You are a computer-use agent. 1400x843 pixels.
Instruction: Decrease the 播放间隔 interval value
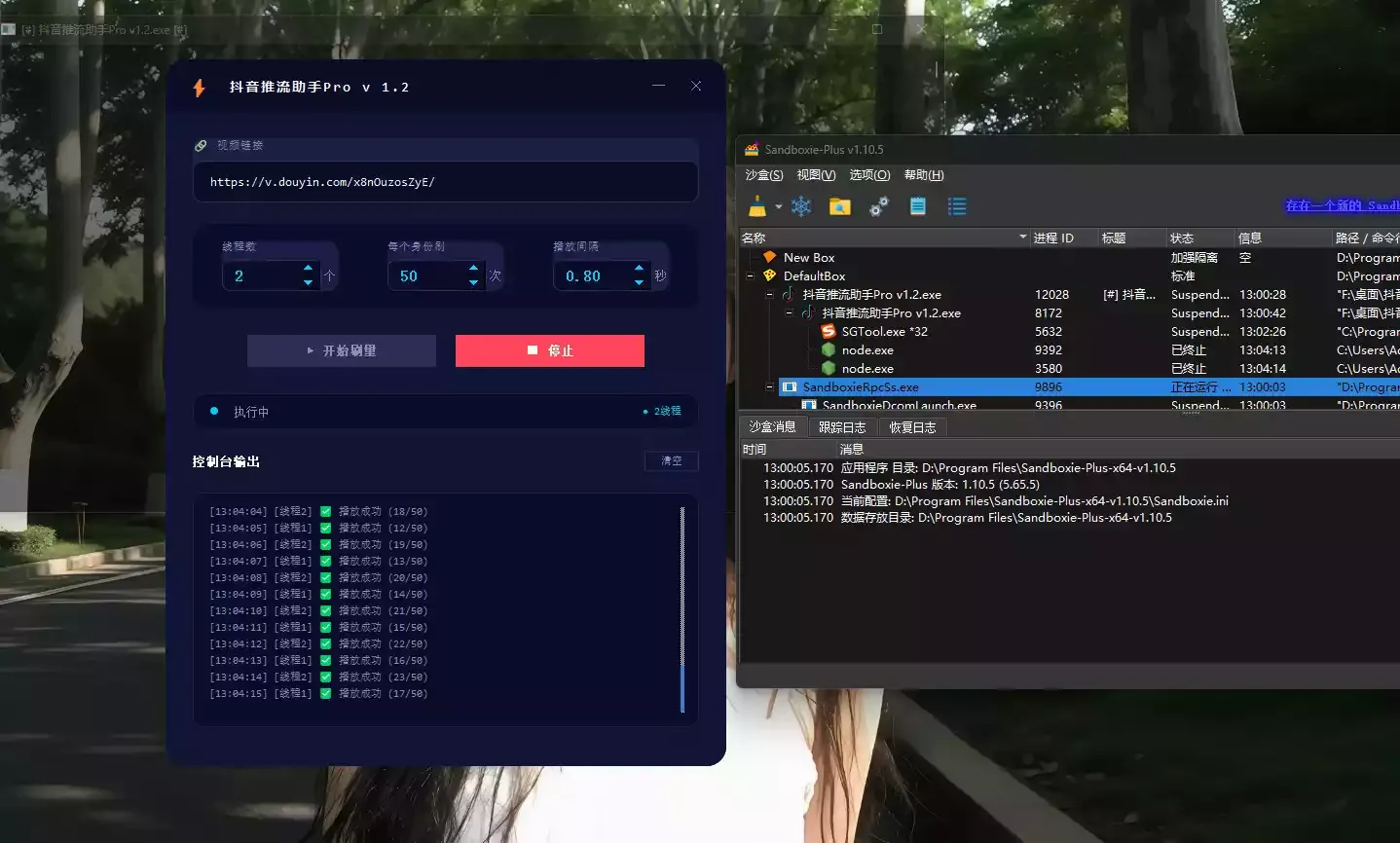point(639,283)
